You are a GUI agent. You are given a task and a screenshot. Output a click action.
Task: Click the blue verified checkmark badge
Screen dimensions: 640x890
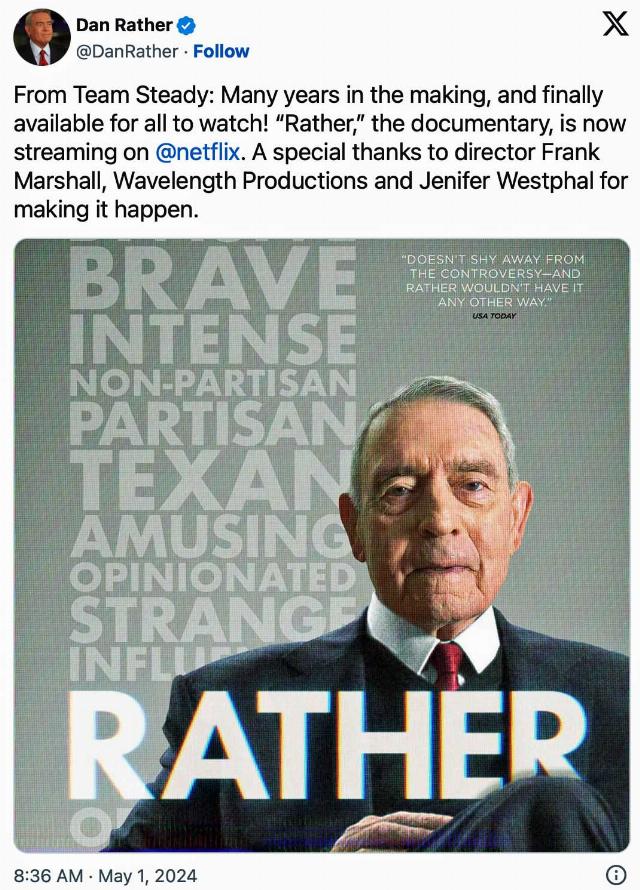(x=186, y=25)
